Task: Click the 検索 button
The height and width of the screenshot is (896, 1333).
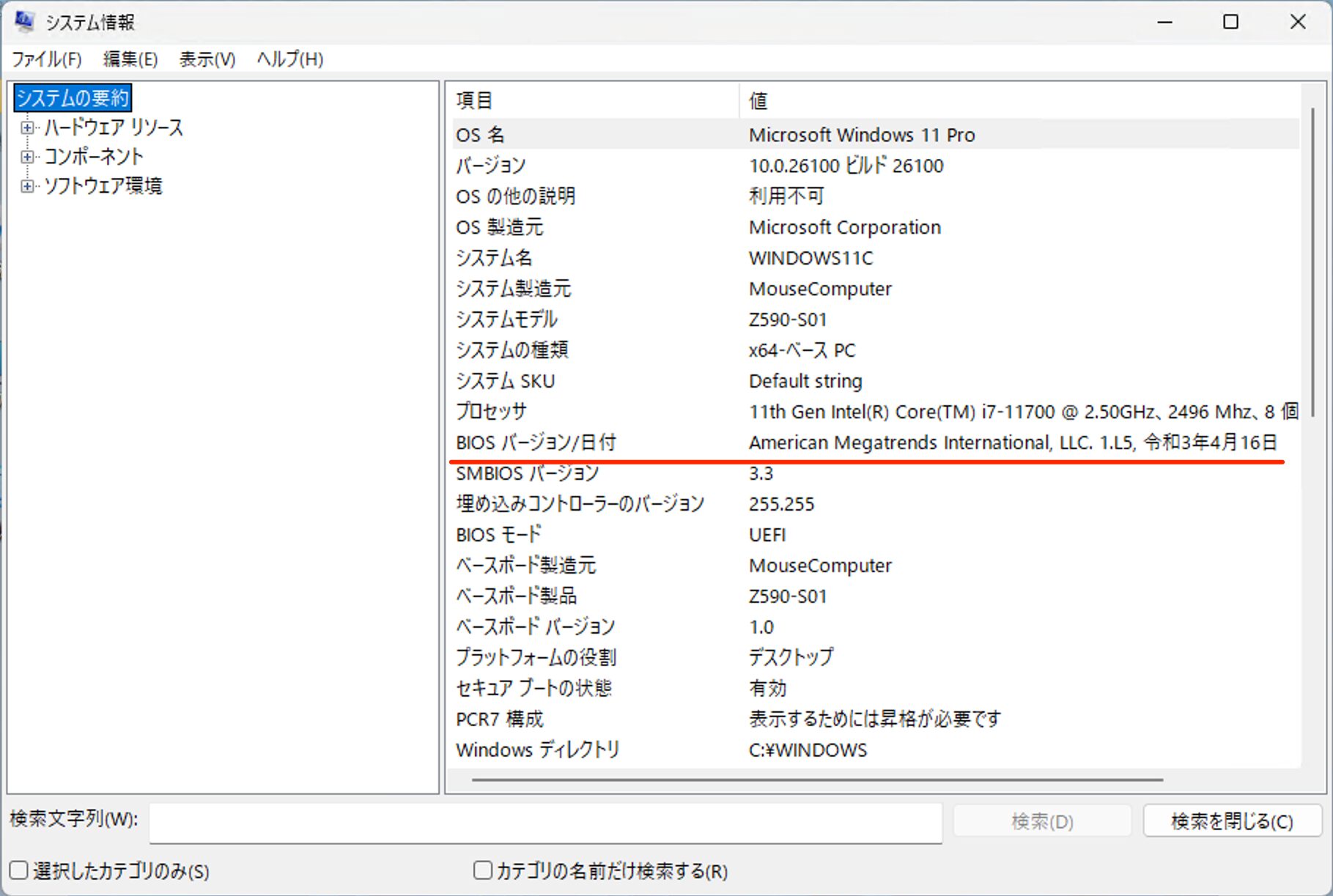Action: 1042,821
